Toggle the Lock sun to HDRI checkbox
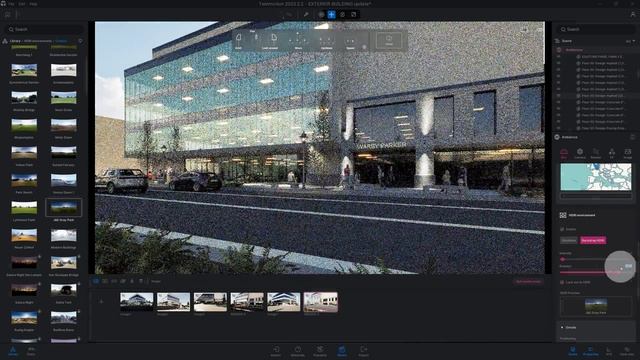 tap(562, 282)
